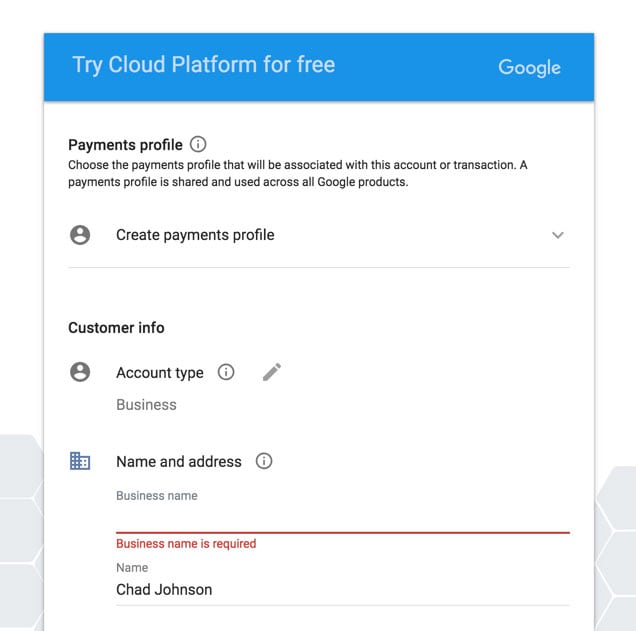Screen dimensions: 636x631
Task: Click the person icon beside Create payments profile
Action: tap(80, 235)
